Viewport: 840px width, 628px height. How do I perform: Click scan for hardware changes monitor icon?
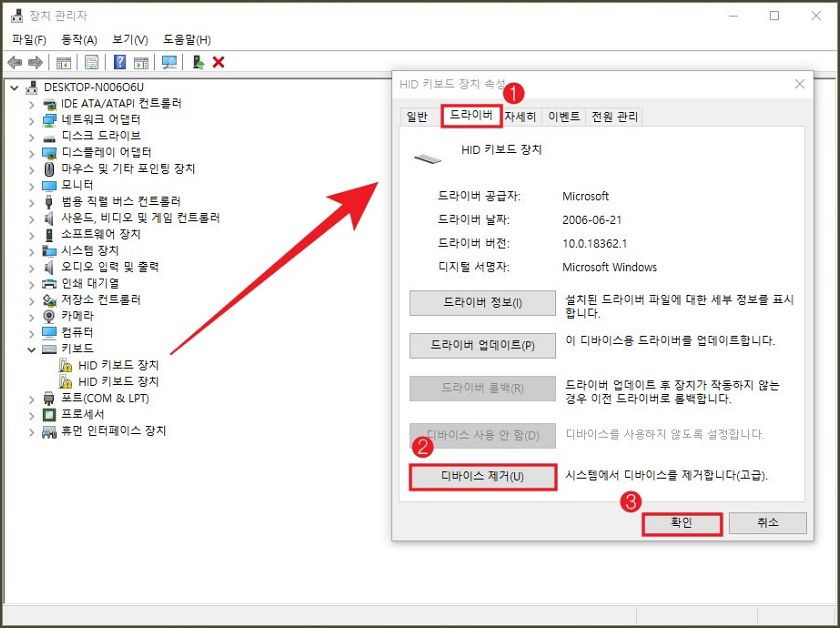[169, 62]
